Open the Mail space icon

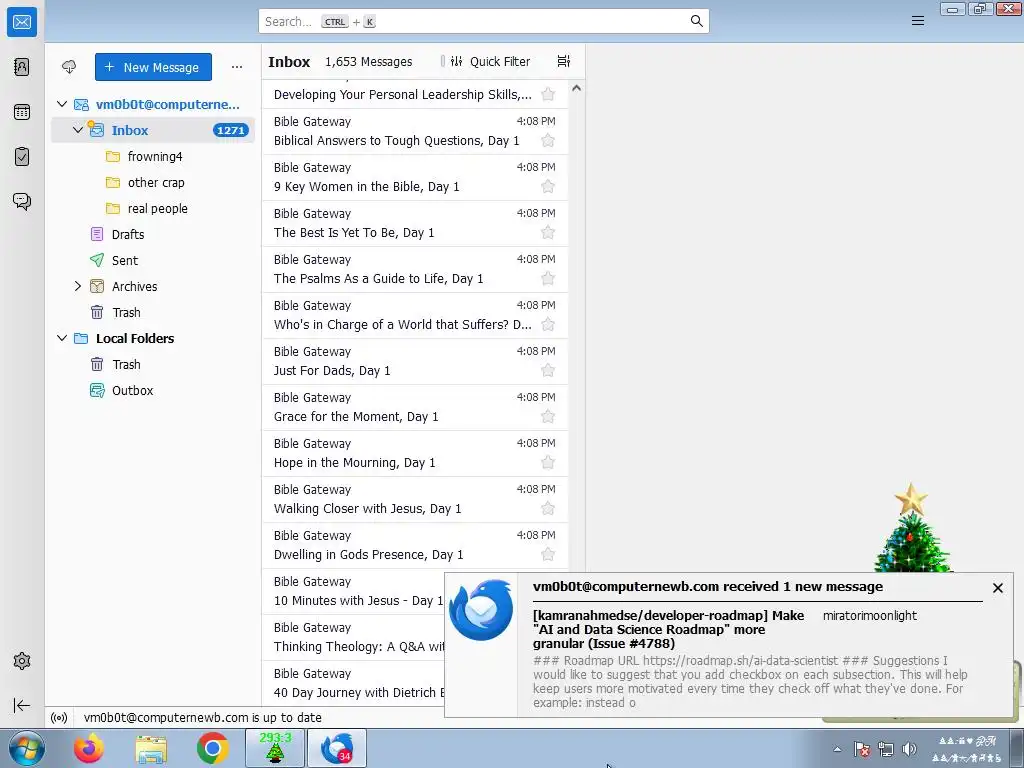coord(22,22)
